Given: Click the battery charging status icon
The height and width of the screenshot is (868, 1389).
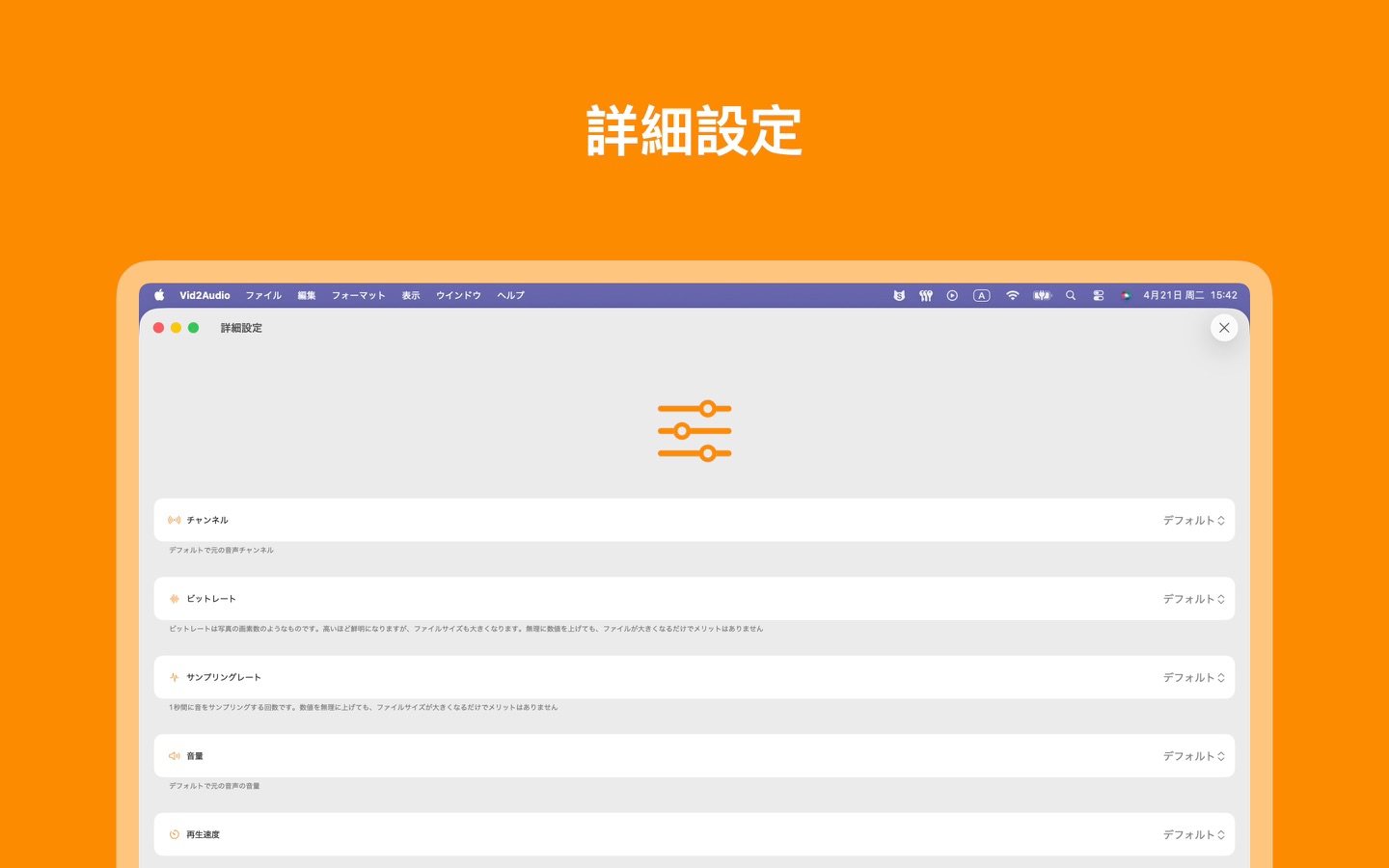Looking at the screenshot, I should (x=1042, y=295).
